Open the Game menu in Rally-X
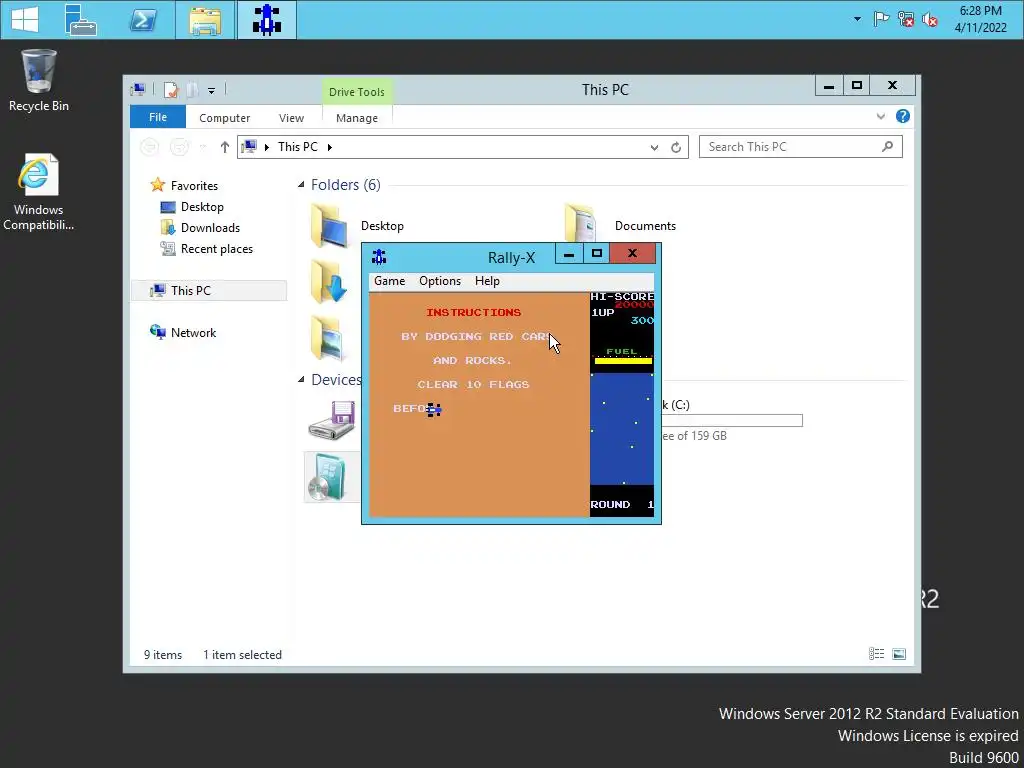The height and width of the screenshot is (768, 1024). pos(389,281)
